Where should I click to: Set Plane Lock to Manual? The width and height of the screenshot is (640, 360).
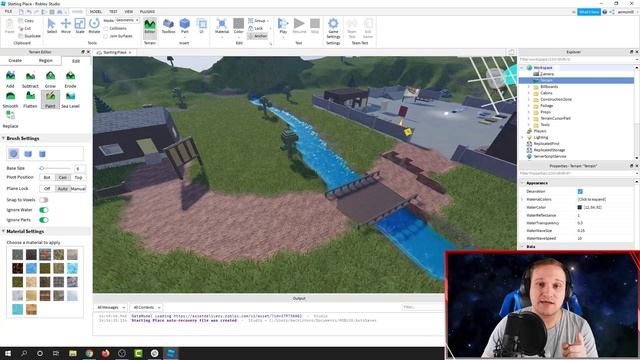tap(78, 189)
